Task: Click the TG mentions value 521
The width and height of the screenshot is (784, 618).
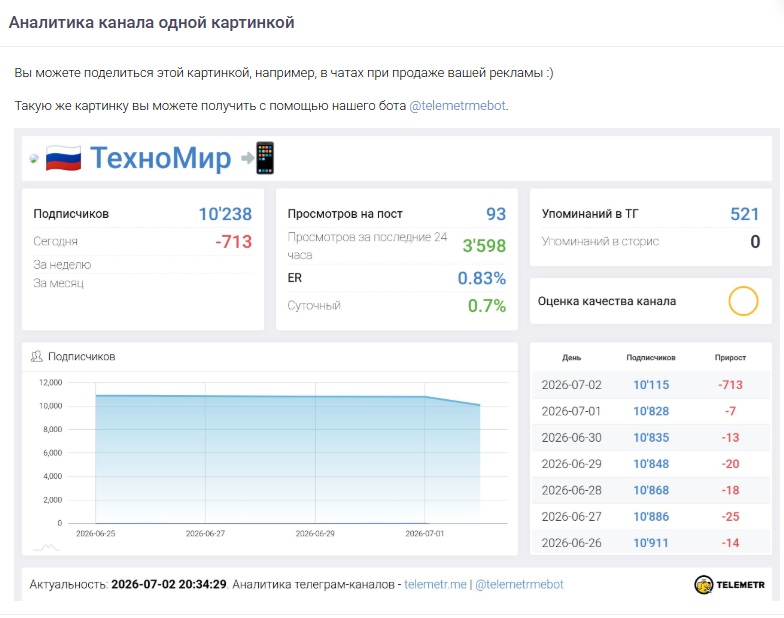Action: (744, 214)
